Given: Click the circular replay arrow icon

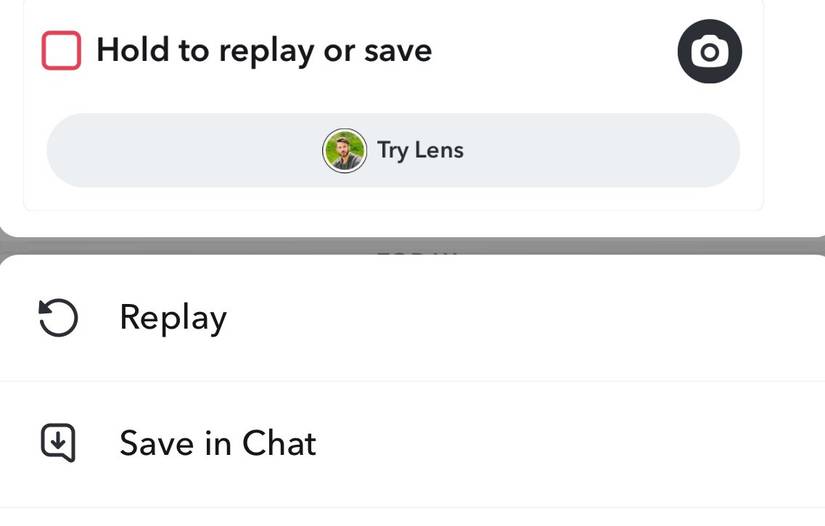Looking at the screenshot, I should 58,318.
